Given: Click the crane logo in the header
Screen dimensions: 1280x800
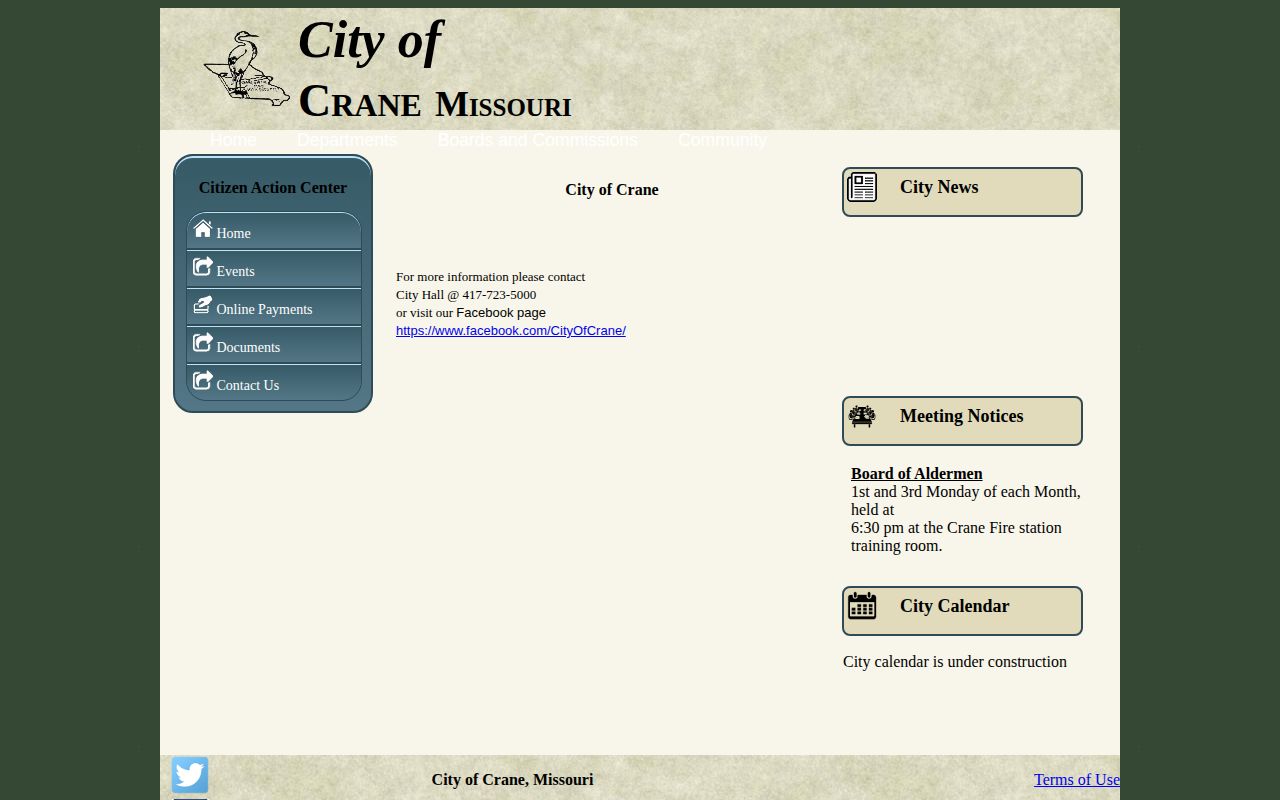Looking at the screenshot, I should pos(247,68).
